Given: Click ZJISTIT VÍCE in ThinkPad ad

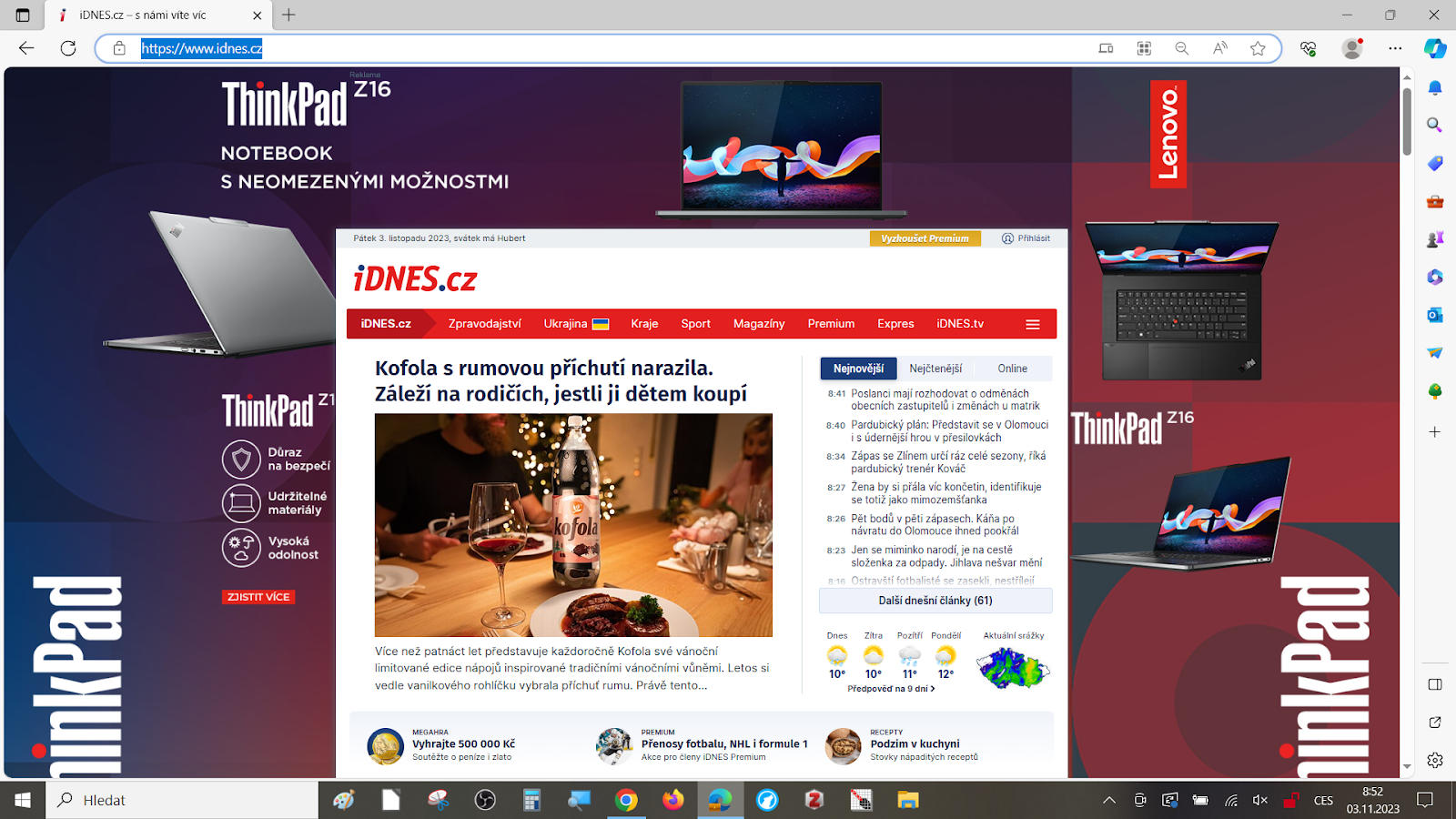Looking at the screenshot, I should 258,597.
